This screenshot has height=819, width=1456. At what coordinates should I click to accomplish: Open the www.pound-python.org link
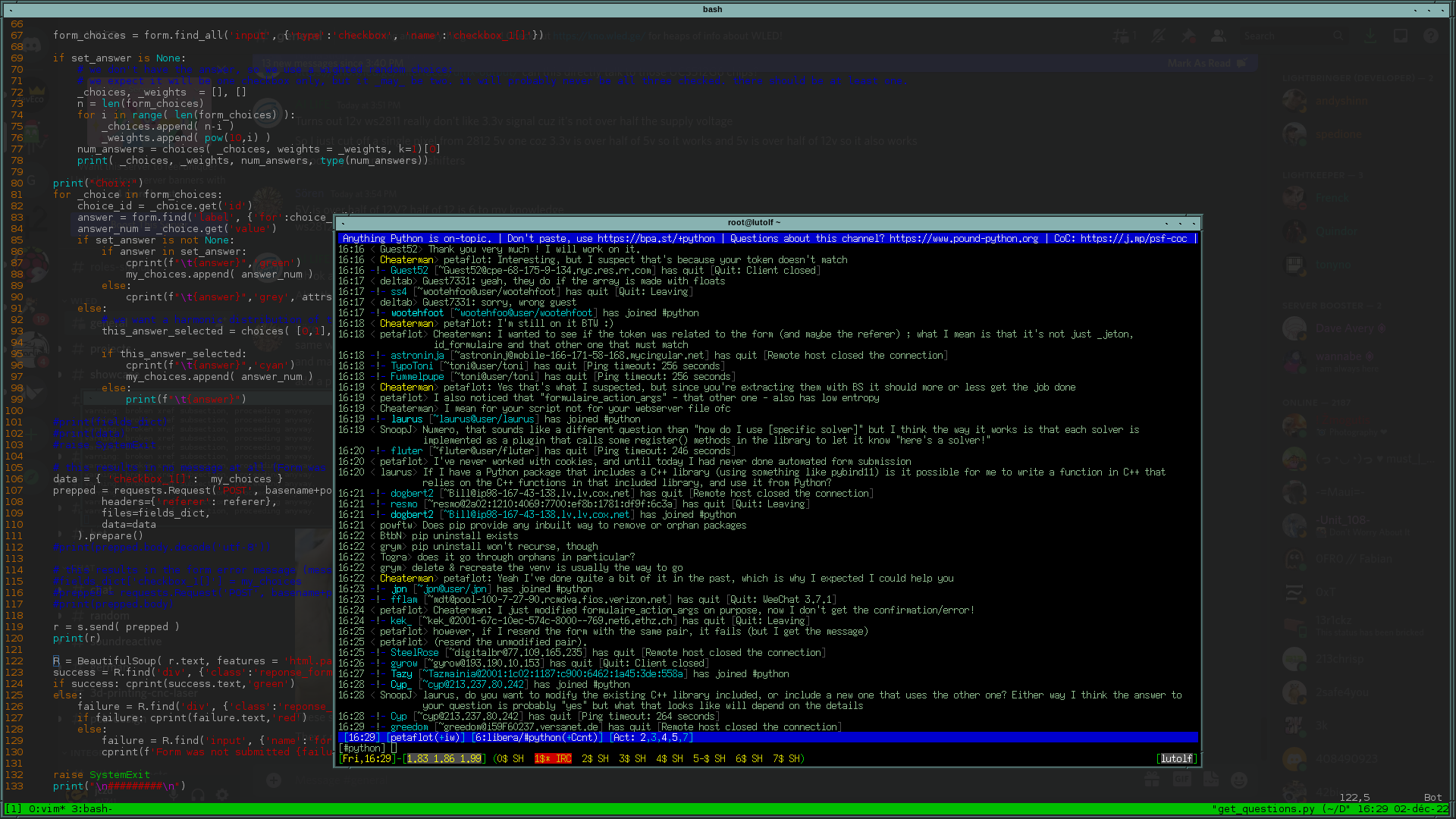click(x=964, y=238)
